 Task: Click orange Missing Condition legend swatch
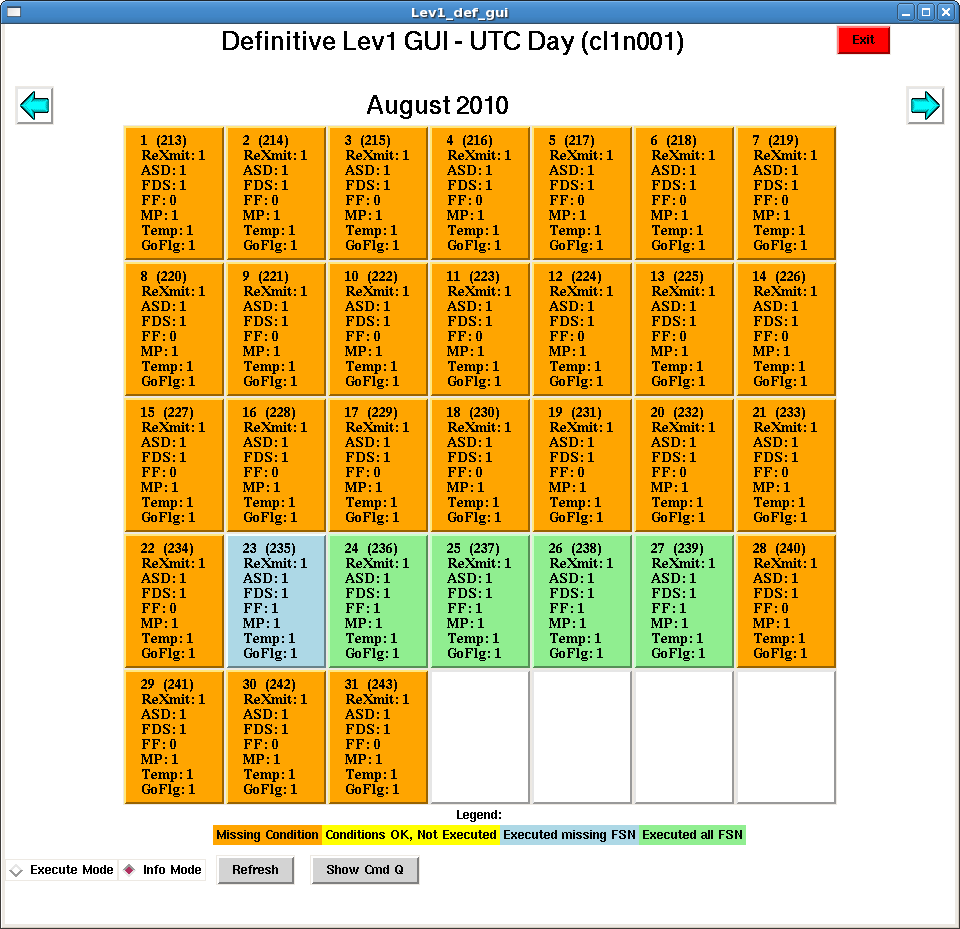click(x=267, y=835)
